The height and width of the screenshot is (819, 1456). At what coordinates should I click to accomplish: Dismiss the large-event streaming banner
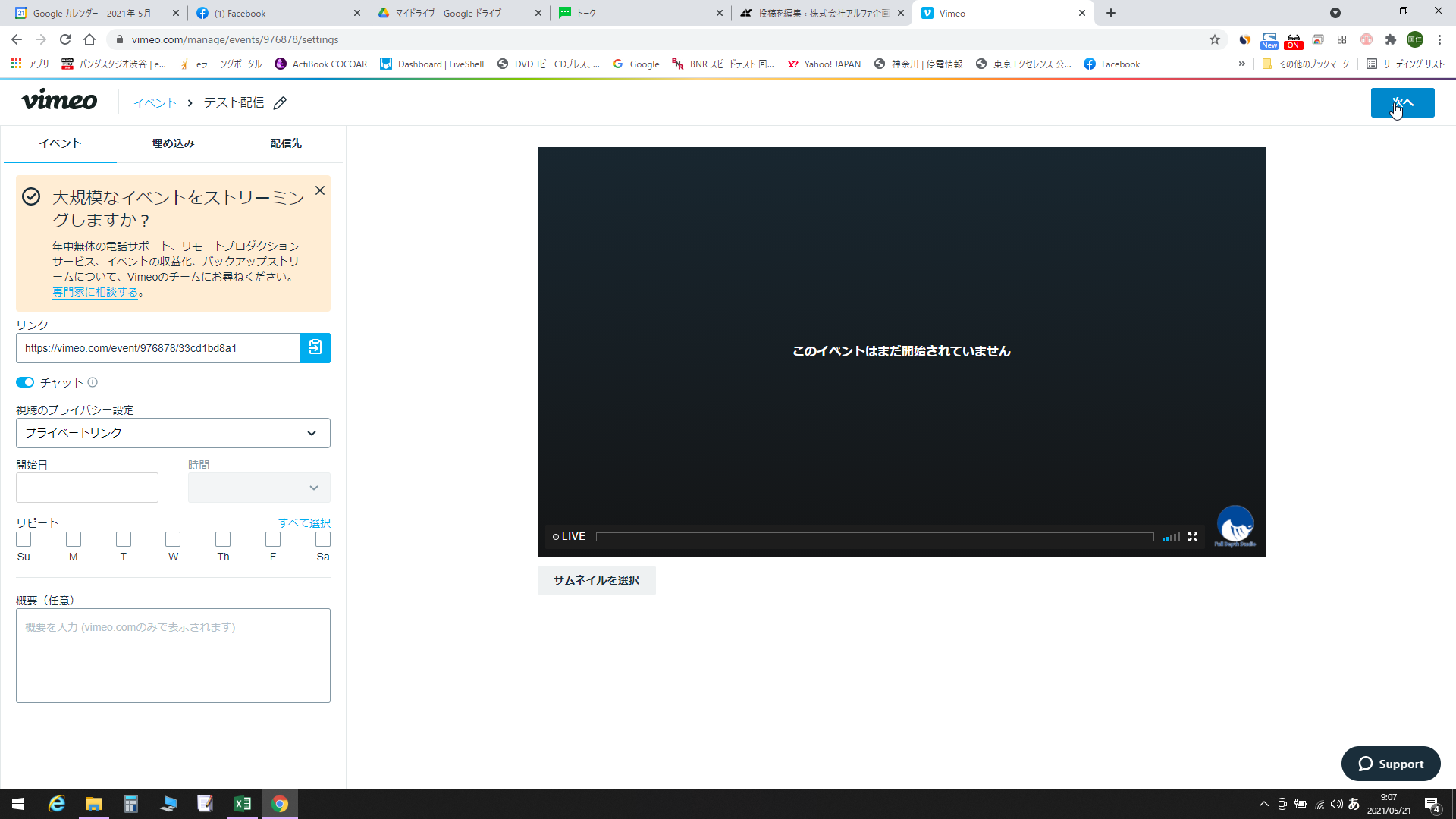pos(320,191)
